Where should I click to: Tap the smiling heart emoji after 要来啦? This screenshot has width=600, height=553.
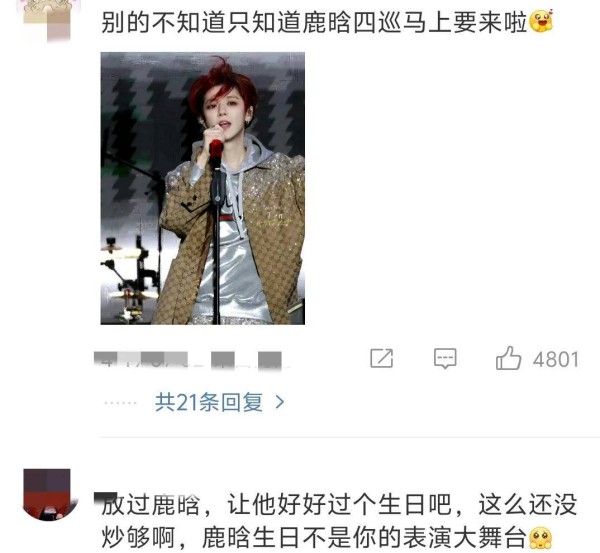tap(541, 21)
